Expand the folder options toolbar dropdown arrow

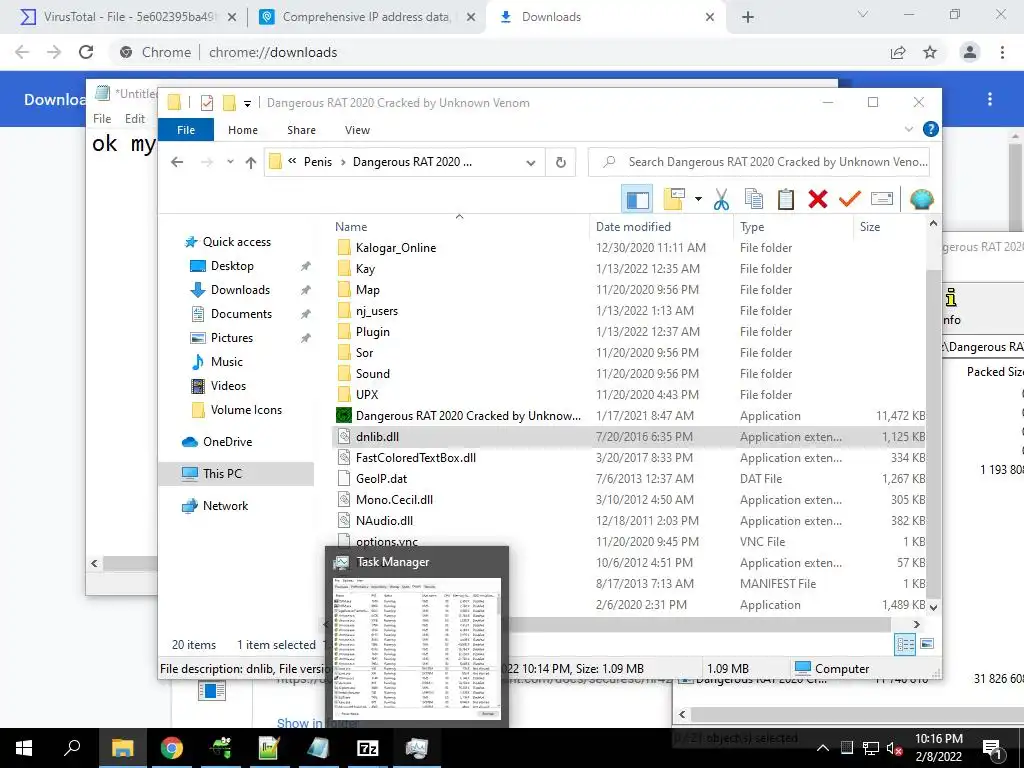(x=698, y=199)
